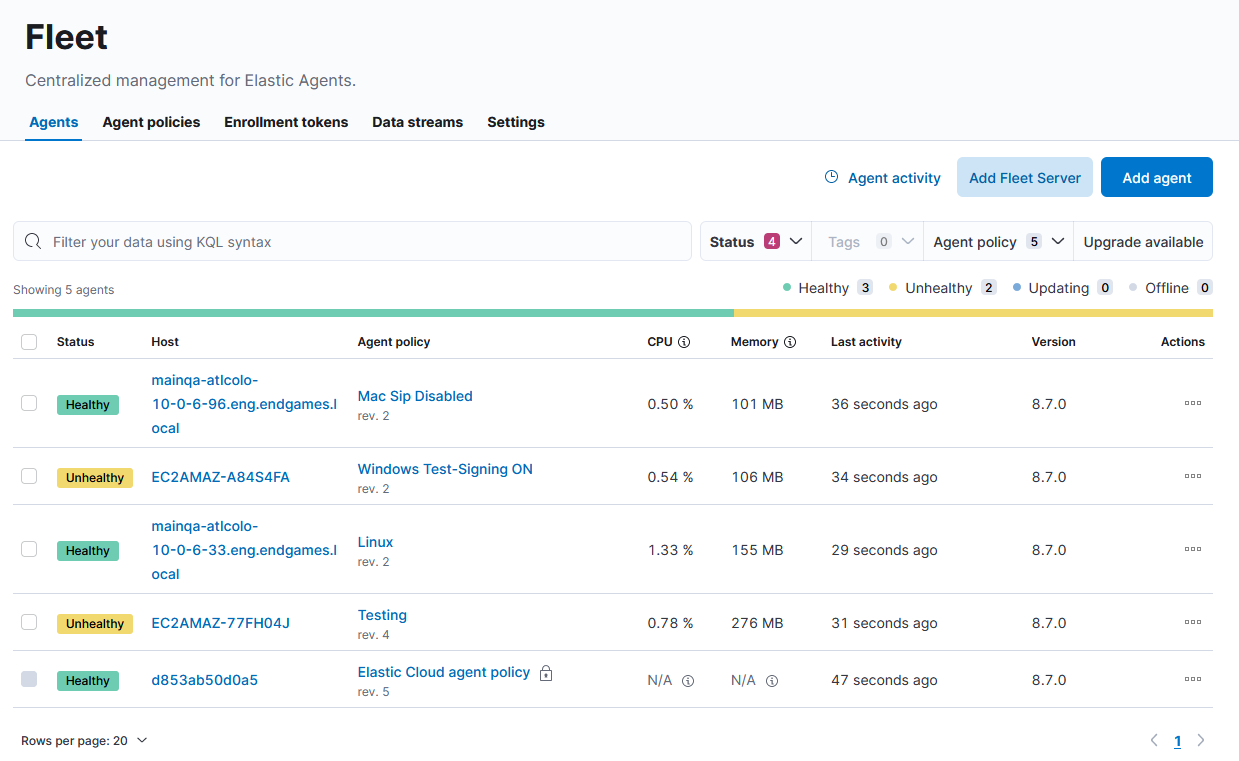The height and width of the screenshot is (761, 1239).
Task: Open the Data streams tab
Action: 417,122
